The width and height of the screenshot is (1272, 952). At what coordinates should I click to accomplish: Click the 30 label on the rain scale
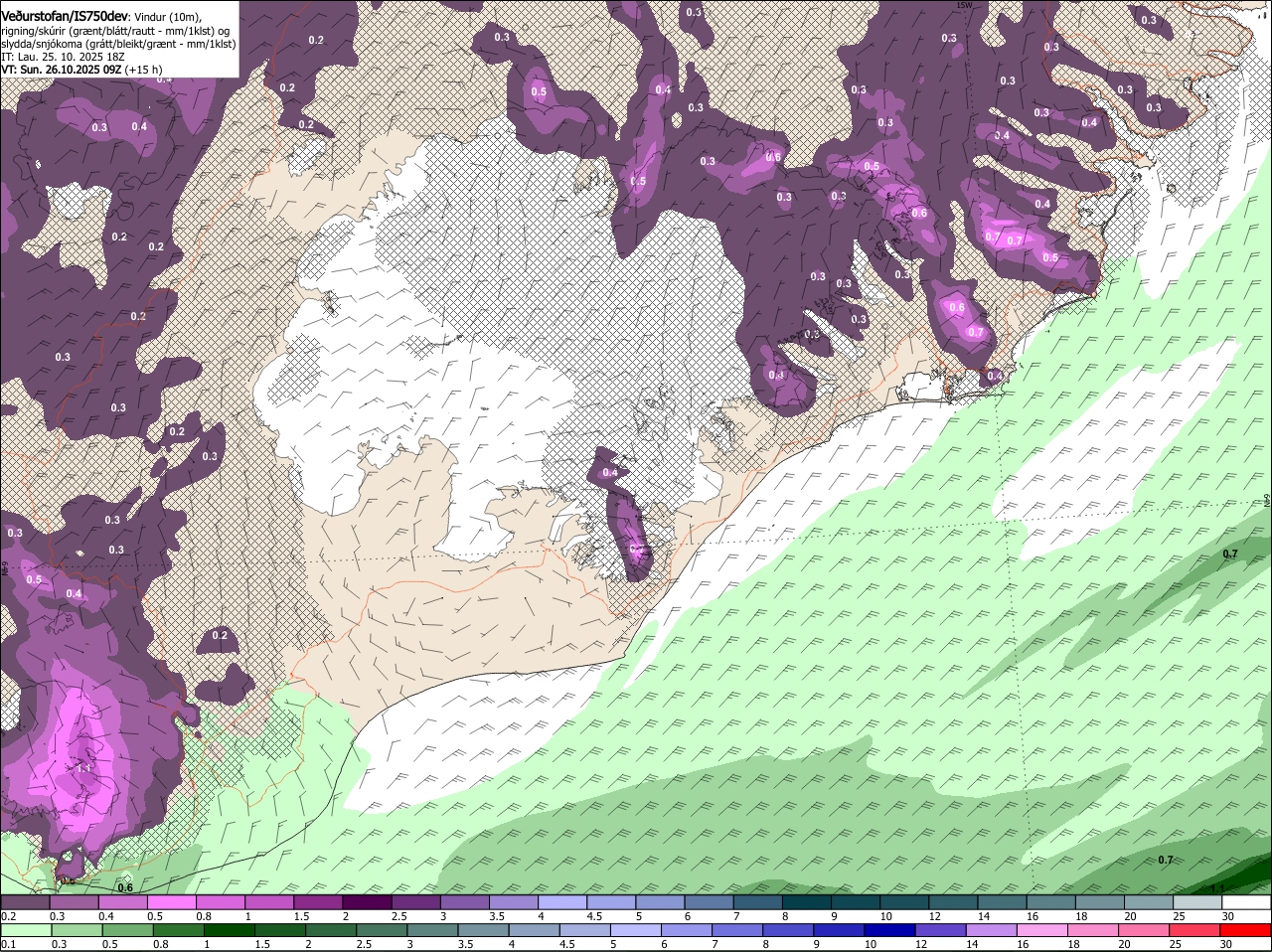coord(1225,944)
